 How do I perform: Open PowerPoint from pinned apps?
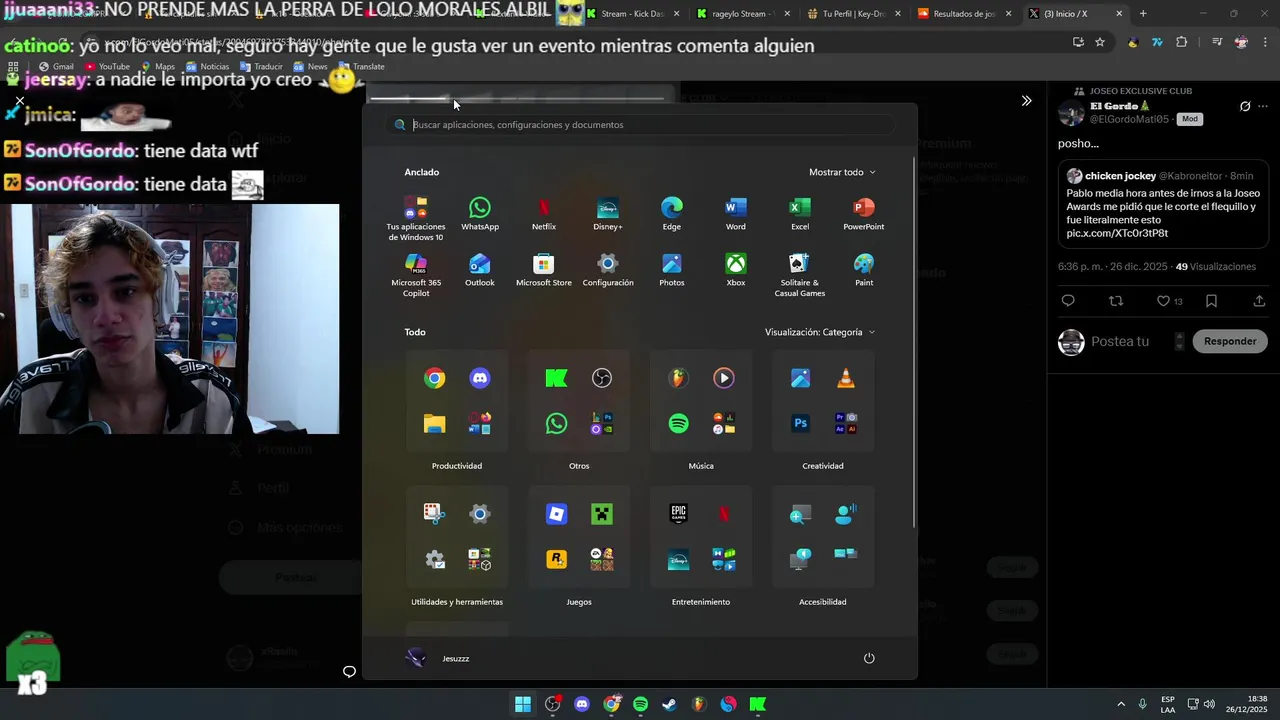[x=864, y=213]
